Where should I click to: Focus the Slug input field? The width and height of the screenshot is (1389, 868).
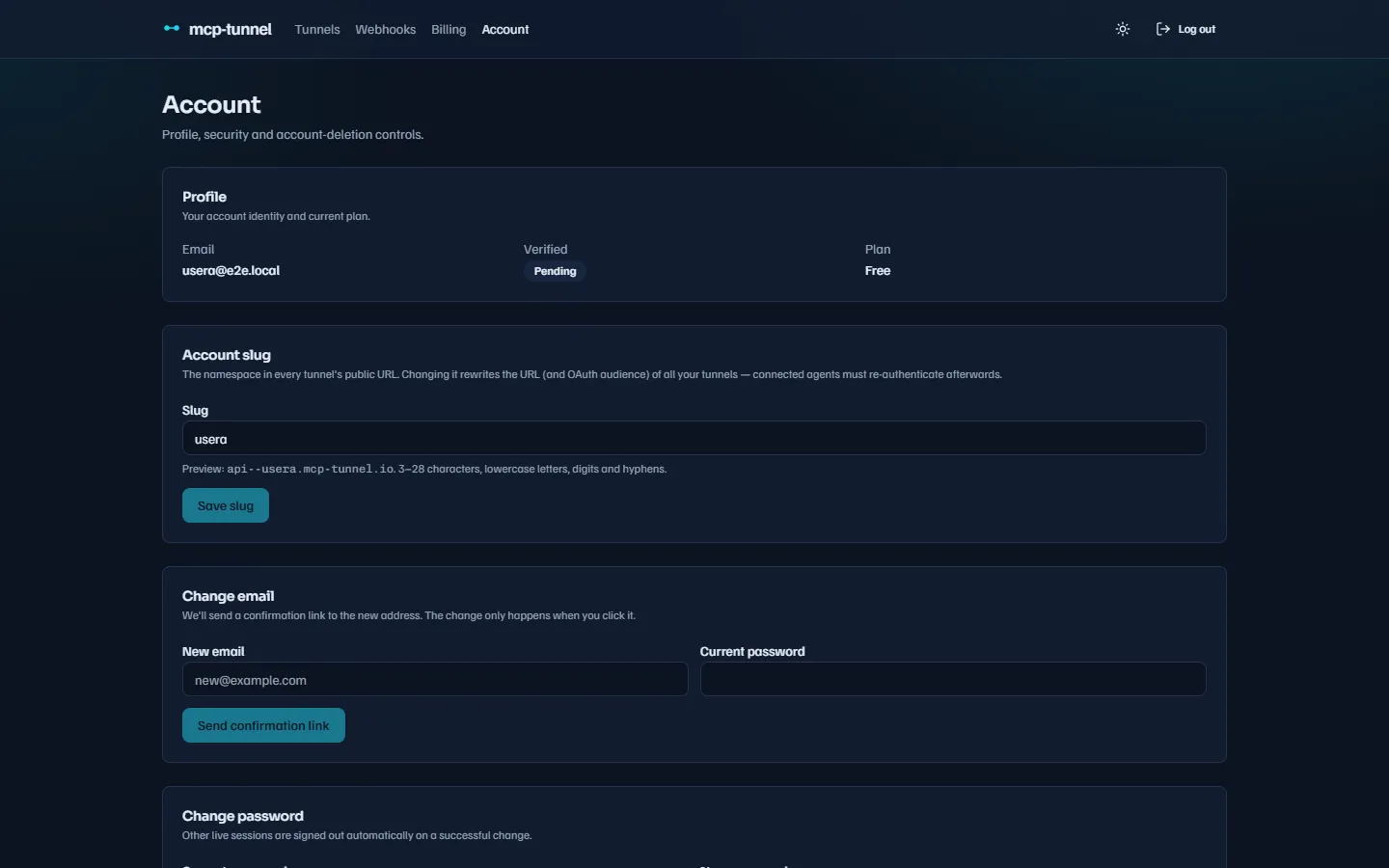coord(694,438)
